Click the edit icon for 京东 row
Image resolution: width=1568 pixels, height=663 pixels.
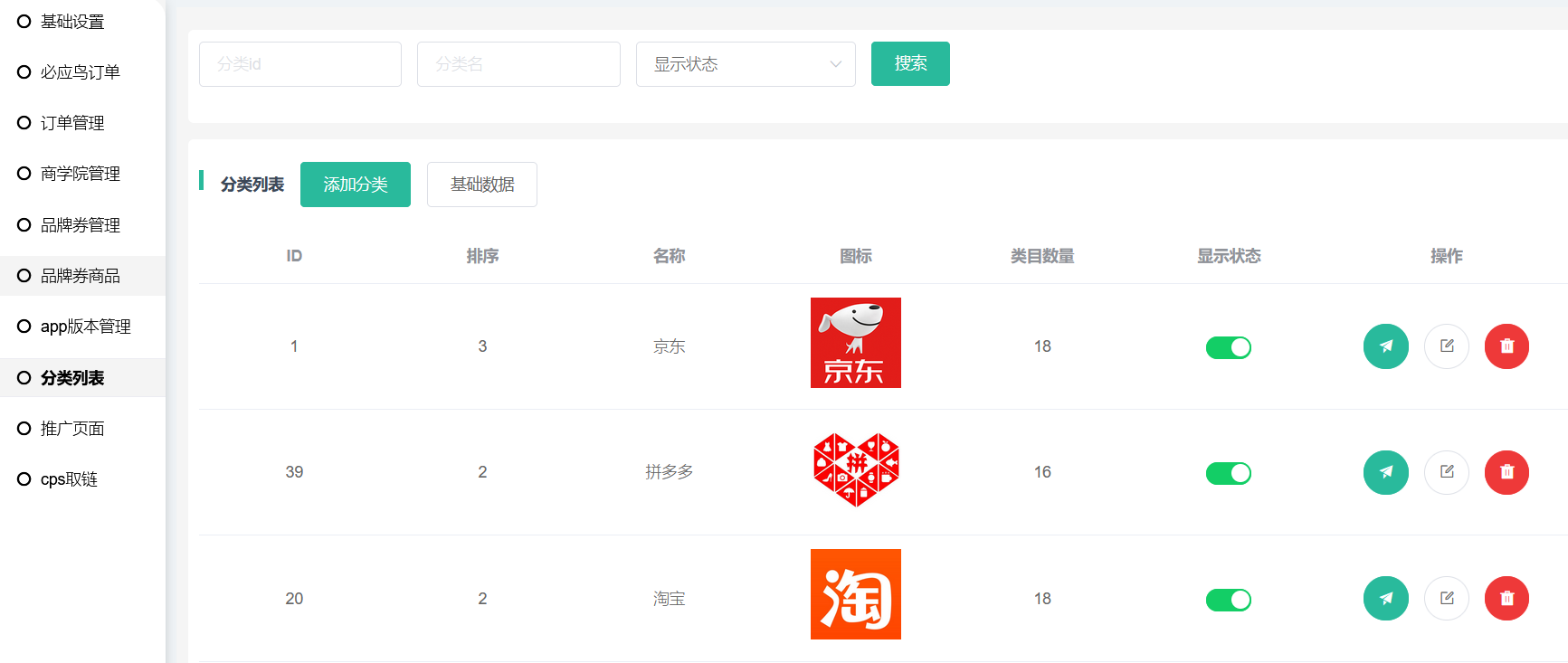coord(1447,346)
